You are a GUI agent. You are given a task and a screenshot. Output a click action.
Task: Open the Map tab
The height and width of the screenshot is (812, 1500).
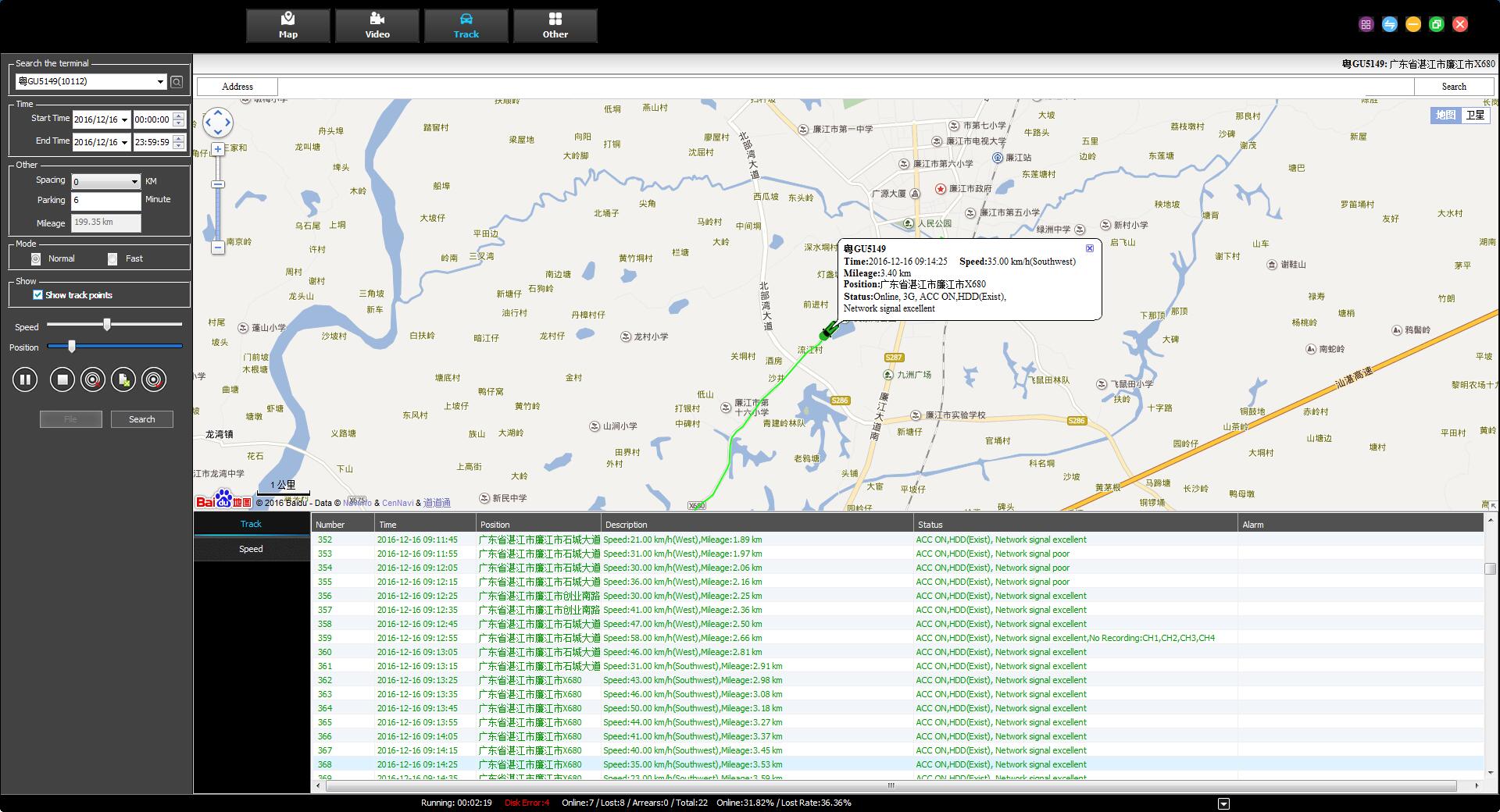[288, 26]
